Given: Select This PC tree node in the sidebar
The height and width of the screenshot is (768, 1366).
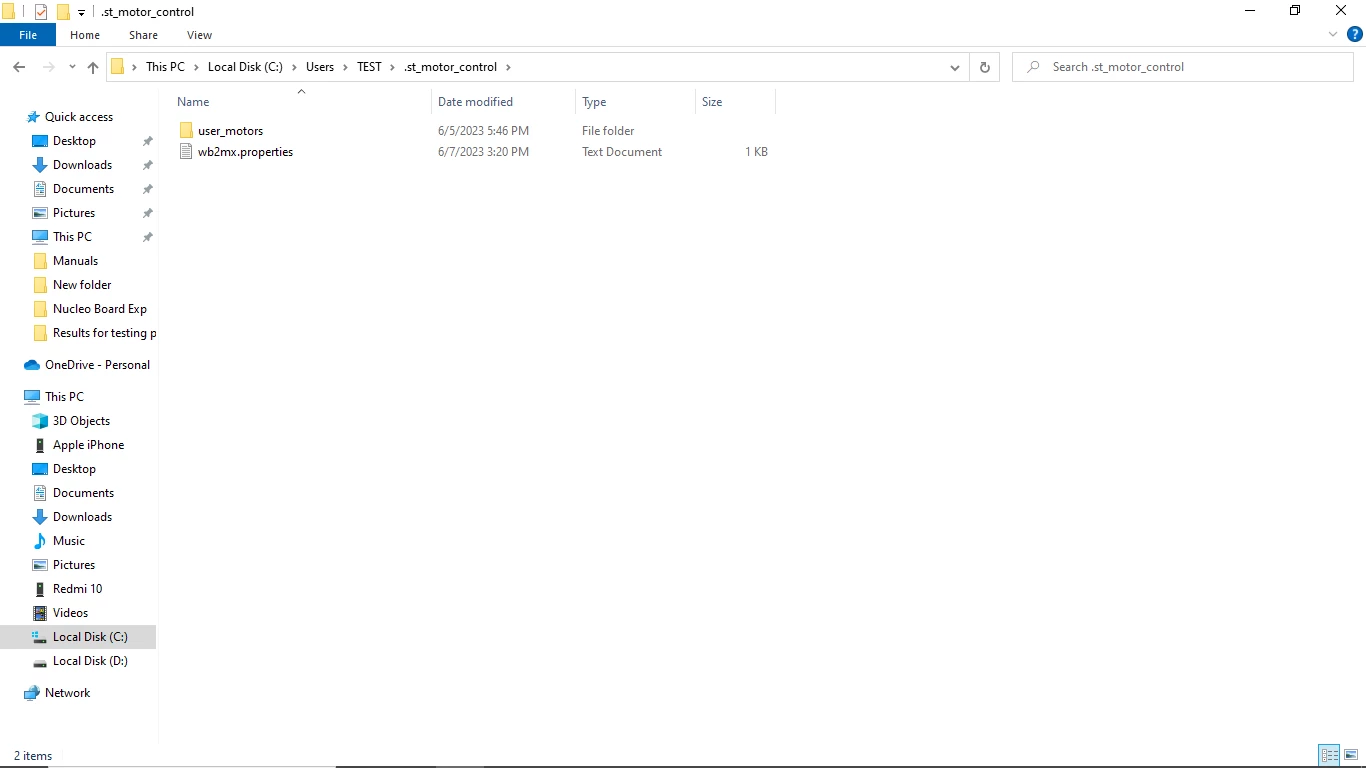Looking at the screenshot, I should point(64,397).
